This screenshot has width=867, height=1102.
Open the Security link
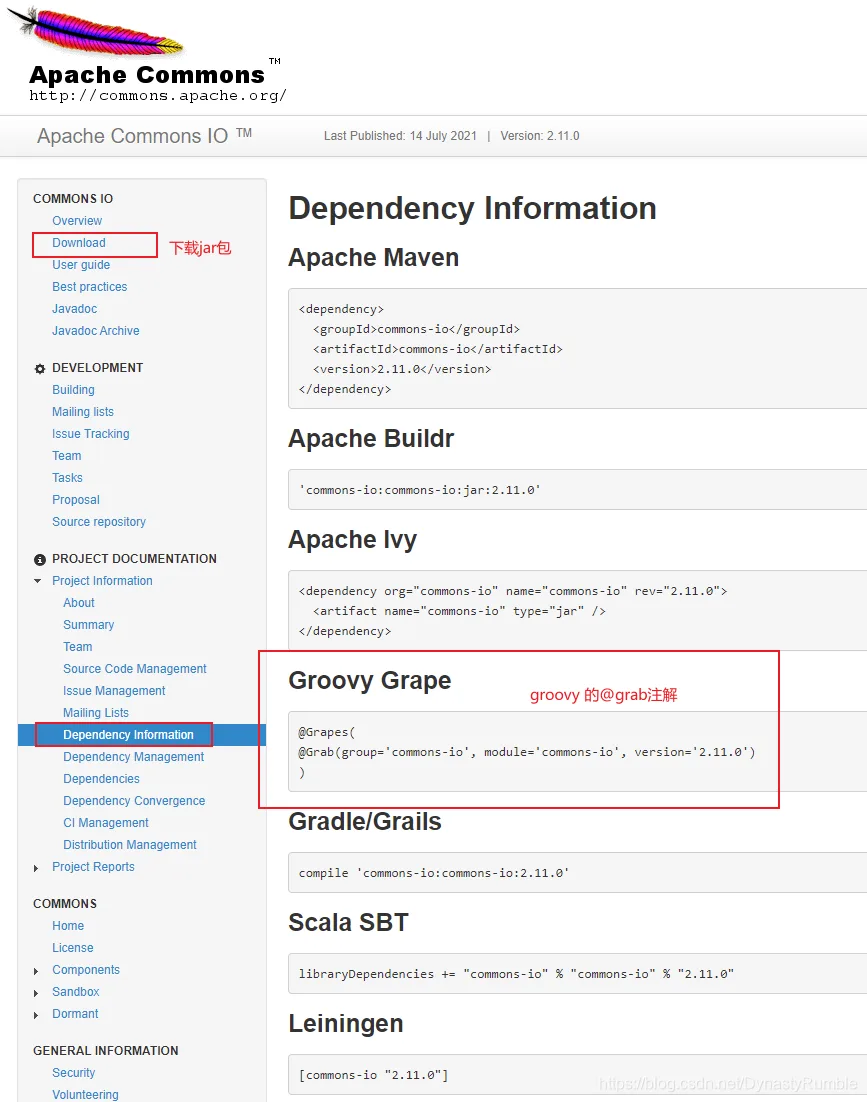(x=73, y=1072)
